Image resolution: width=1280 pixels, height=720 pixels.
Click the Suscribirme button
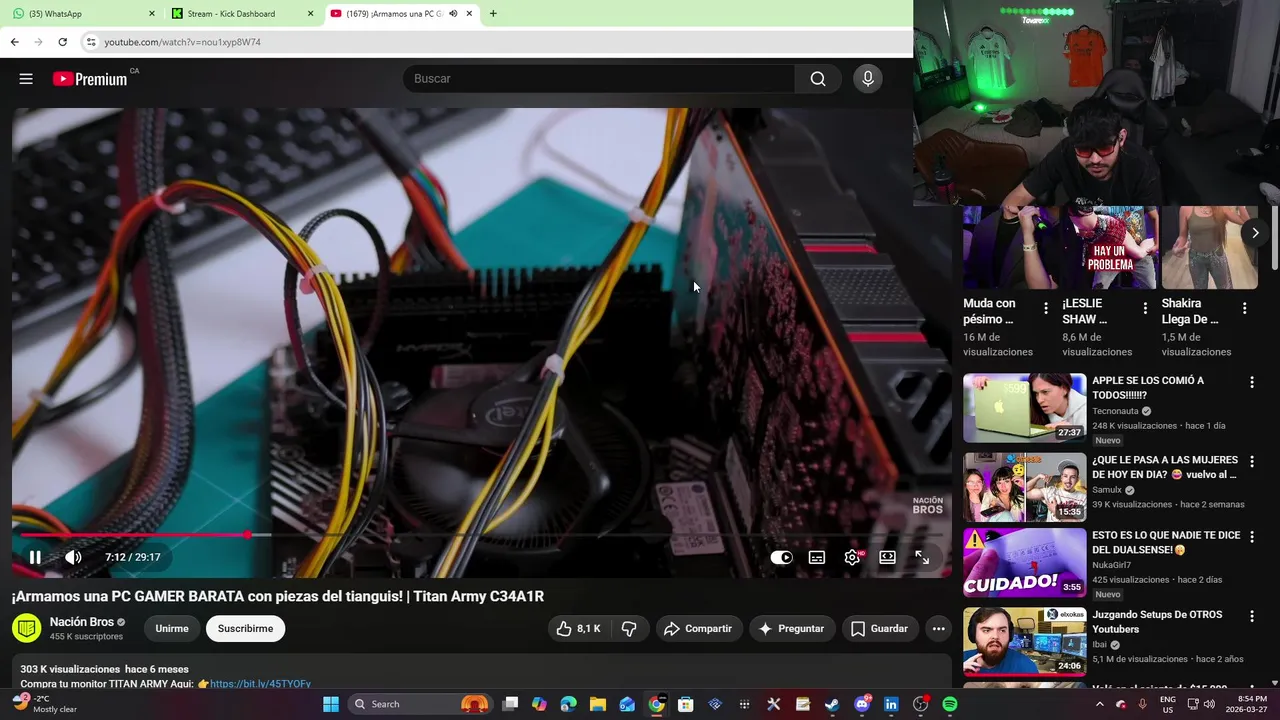[x=245, y=629]
